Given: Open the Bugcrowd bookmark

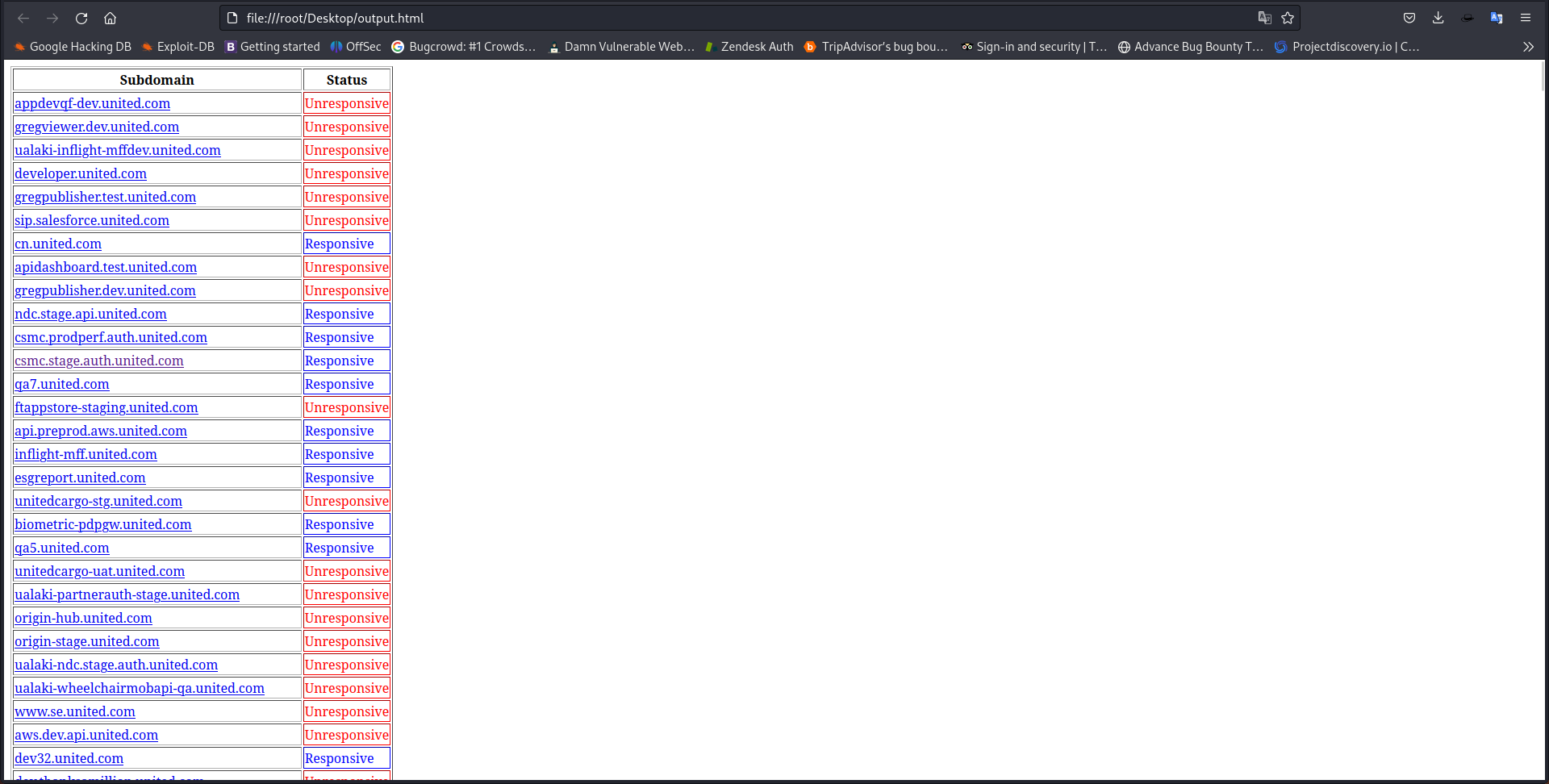Looking at the screenshot, I should coord(464,46).
